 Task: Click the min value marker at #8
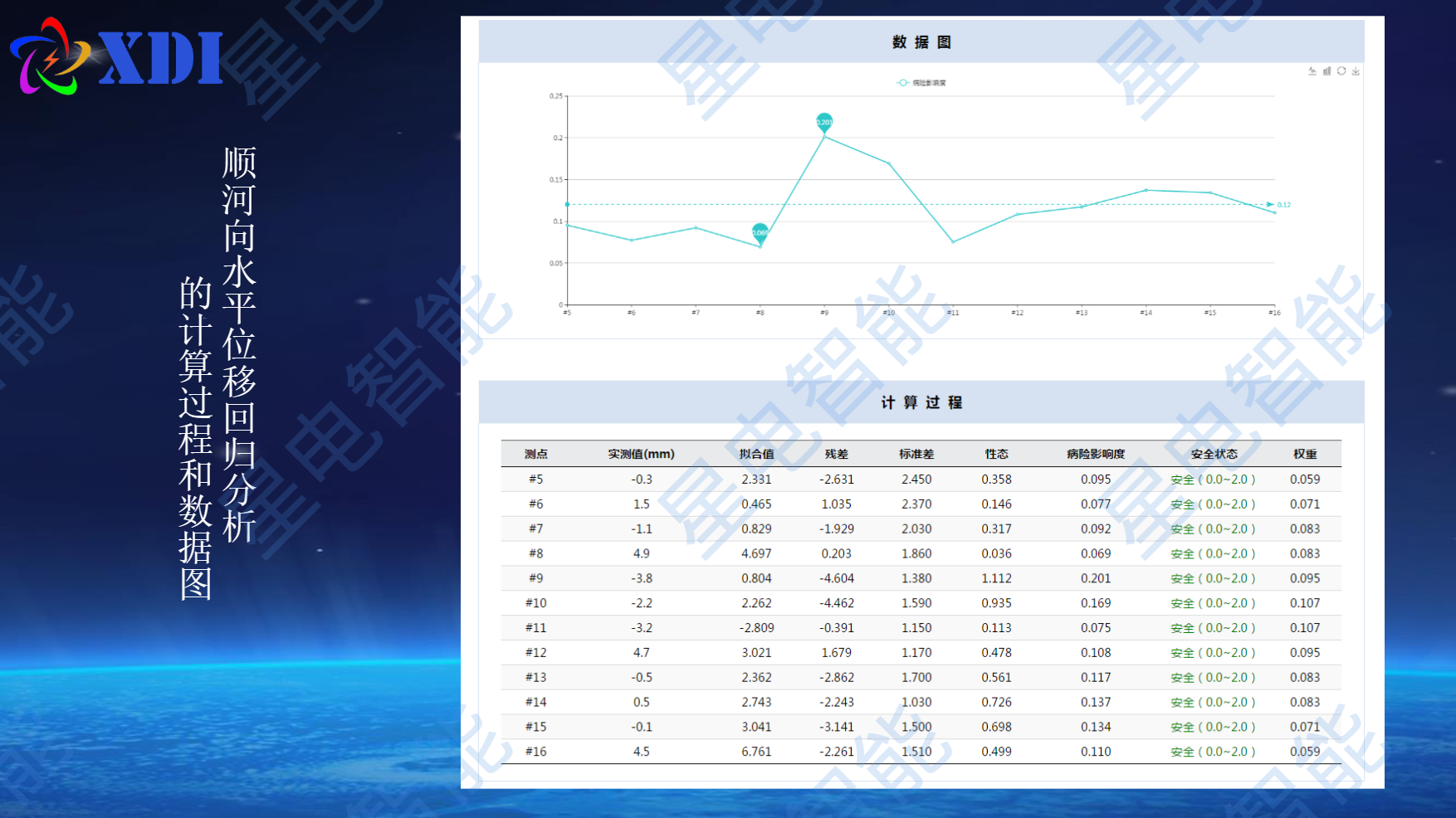click(x=760, y=233)
